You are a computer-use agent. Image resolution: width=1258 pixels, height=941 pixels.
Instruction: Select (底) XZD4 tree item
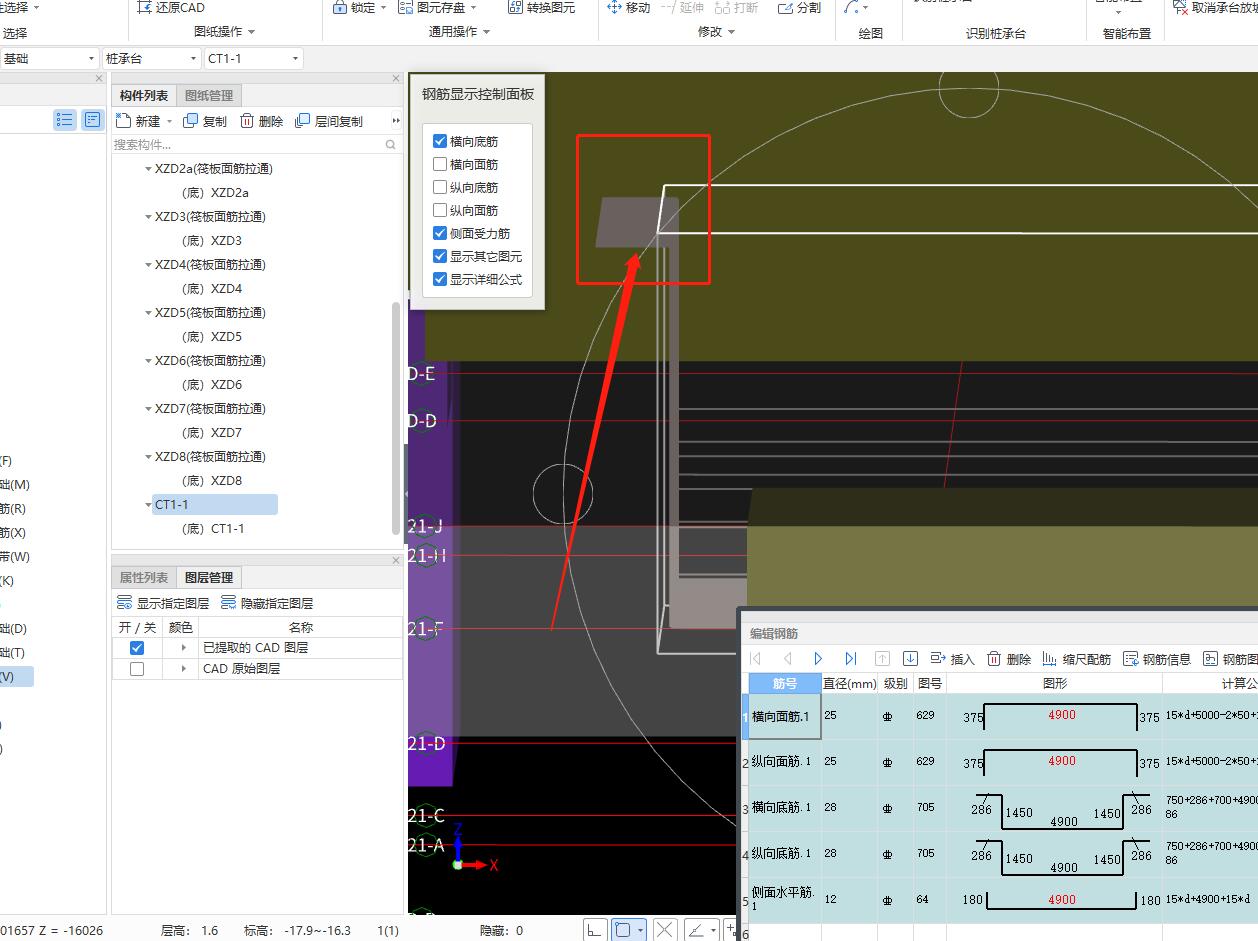212,289
